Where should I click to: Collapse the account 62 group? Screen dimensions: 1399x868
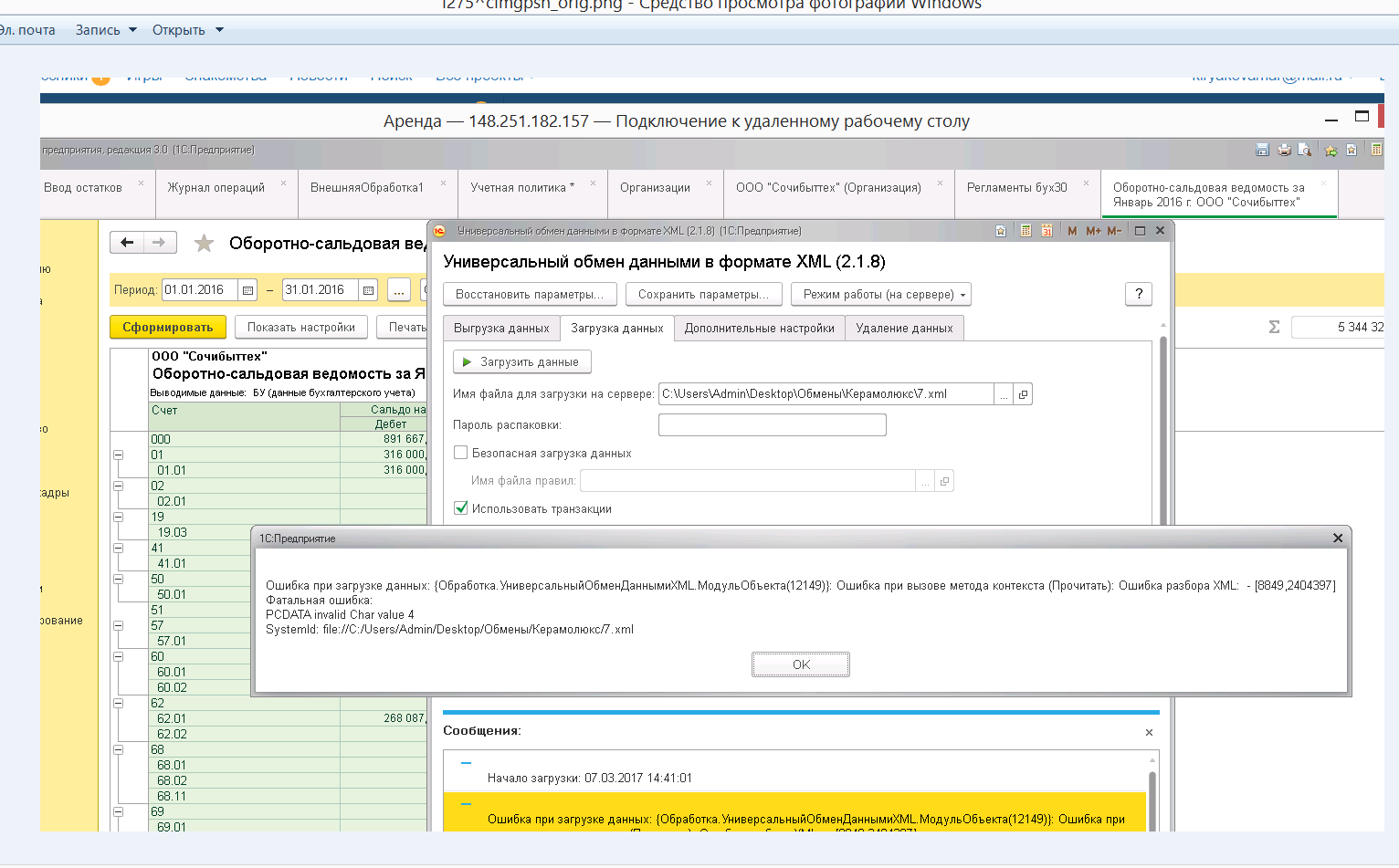118,703
